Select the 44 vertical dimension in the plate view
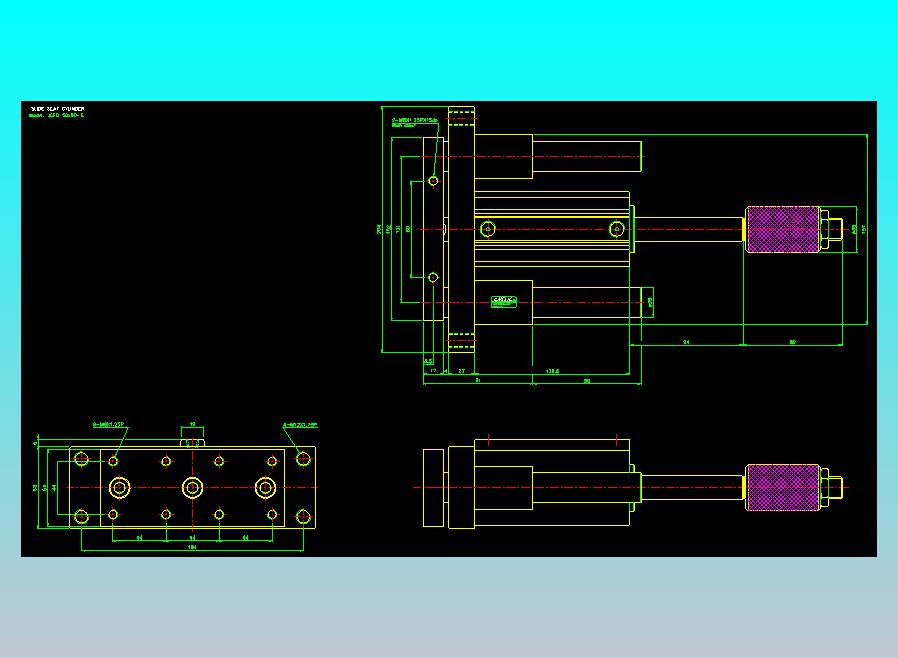The height and width of the screenshot is (658, 898). point(54,487)
